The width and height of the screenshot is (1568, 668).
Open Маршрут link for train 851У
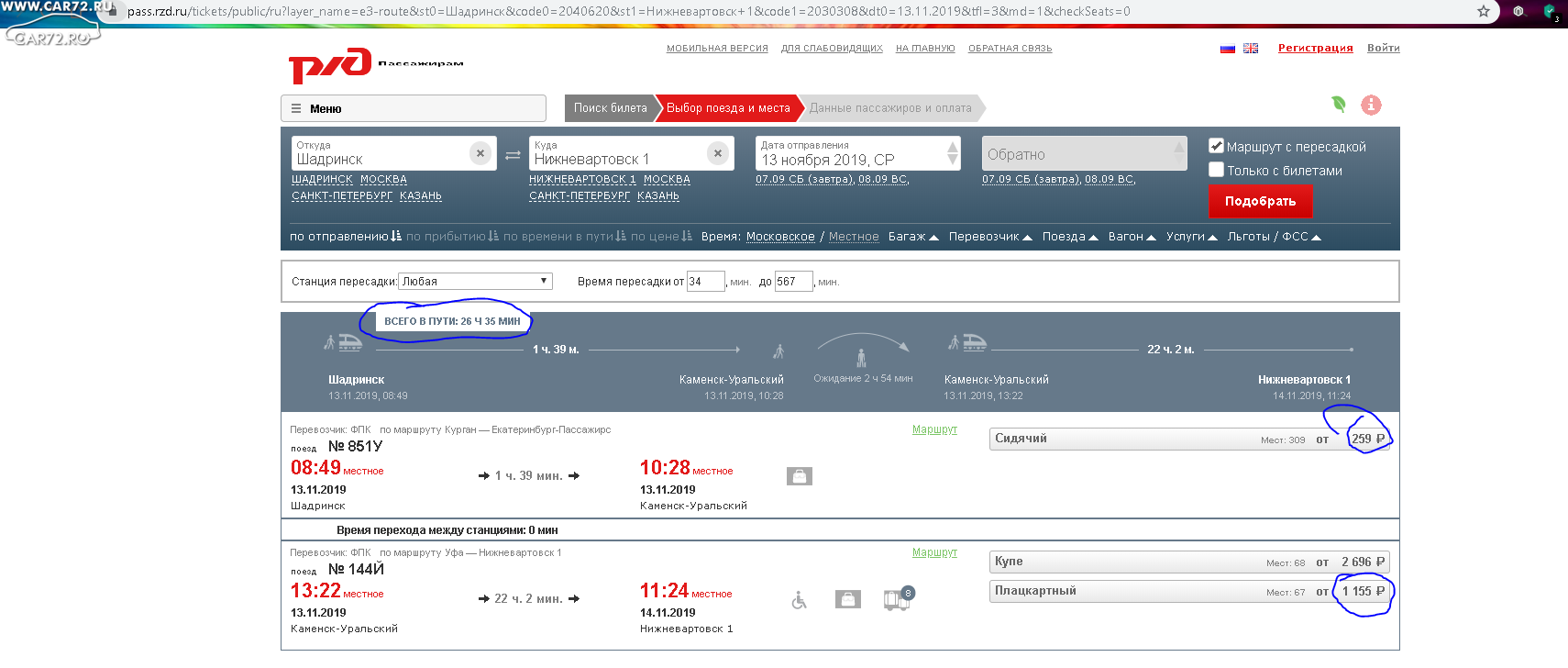pos(934,429)
